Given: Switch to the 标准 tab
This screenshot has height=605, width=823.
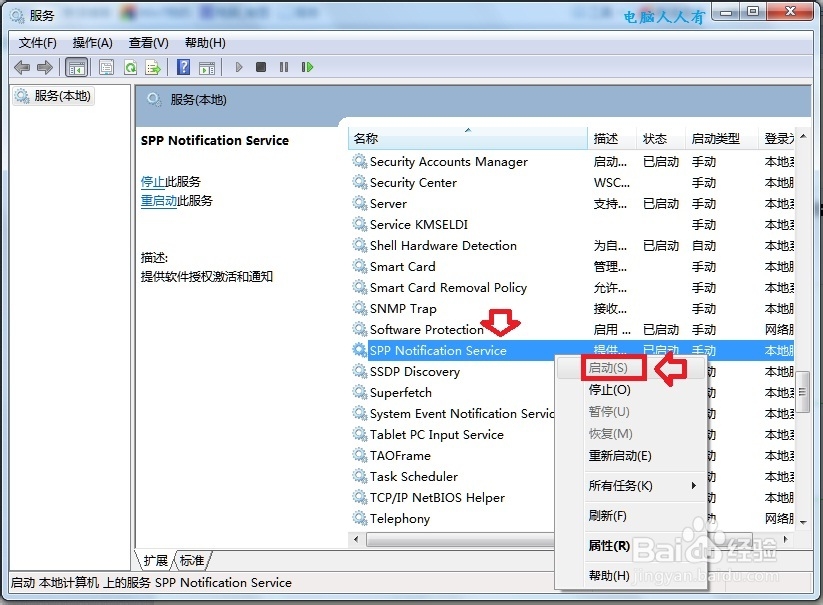Looking at the screenshot, I should [191, 560].
